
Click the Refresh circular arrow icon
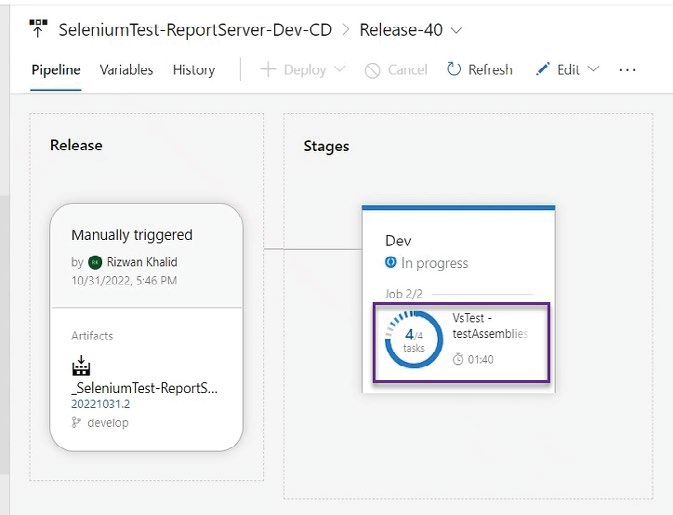pyautogui.click(x=454, y=70)
